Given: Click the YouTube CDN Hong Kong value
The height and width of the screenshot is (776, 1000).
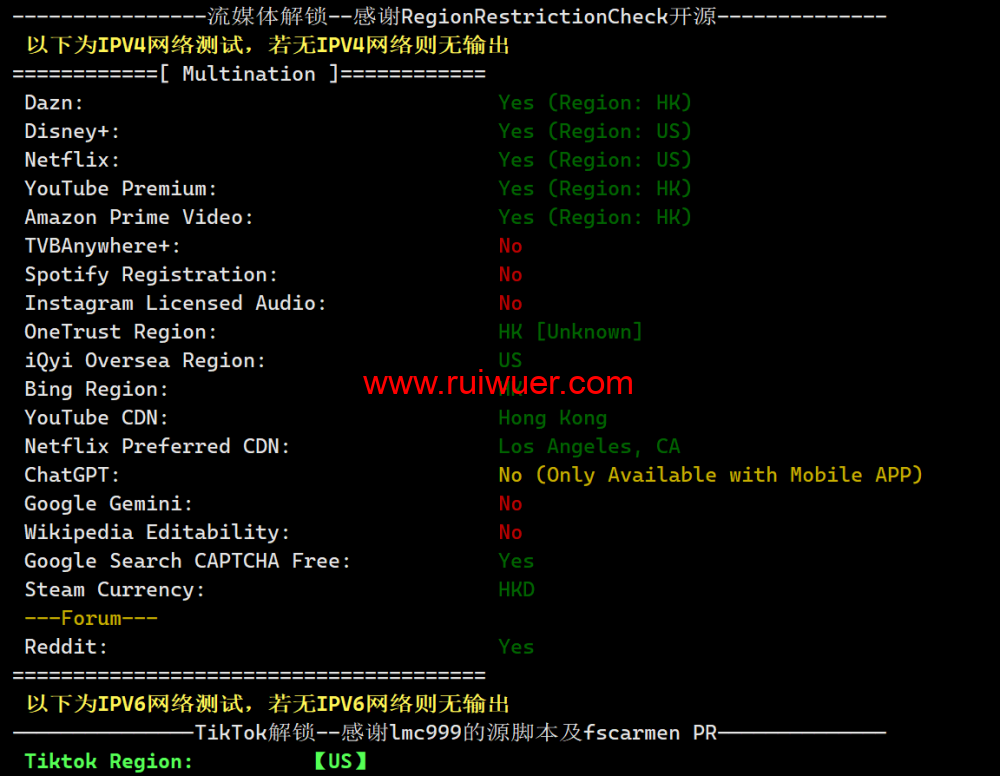Looking at the screenshot, I should coord(552,418).
